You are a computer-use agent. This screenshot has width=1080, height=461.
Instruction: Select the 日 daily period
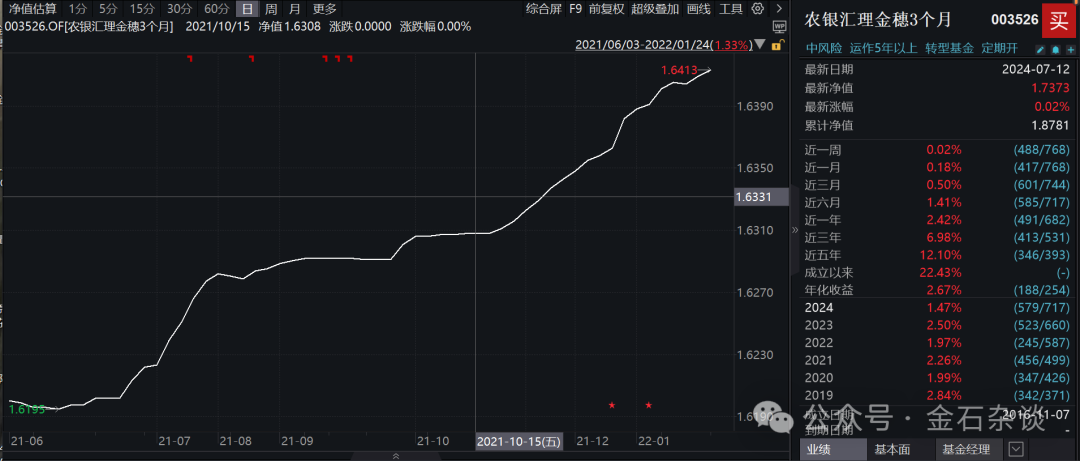pyautogui.click(x=247, y=9)
